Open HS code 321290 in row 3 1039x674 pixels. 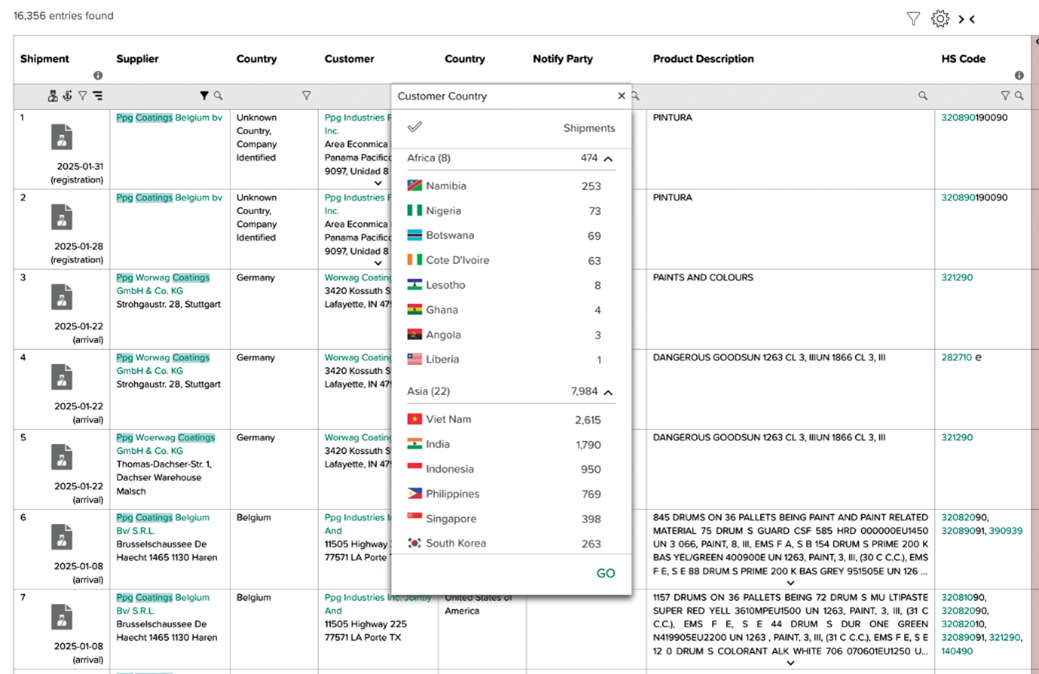tap(957, 278)
